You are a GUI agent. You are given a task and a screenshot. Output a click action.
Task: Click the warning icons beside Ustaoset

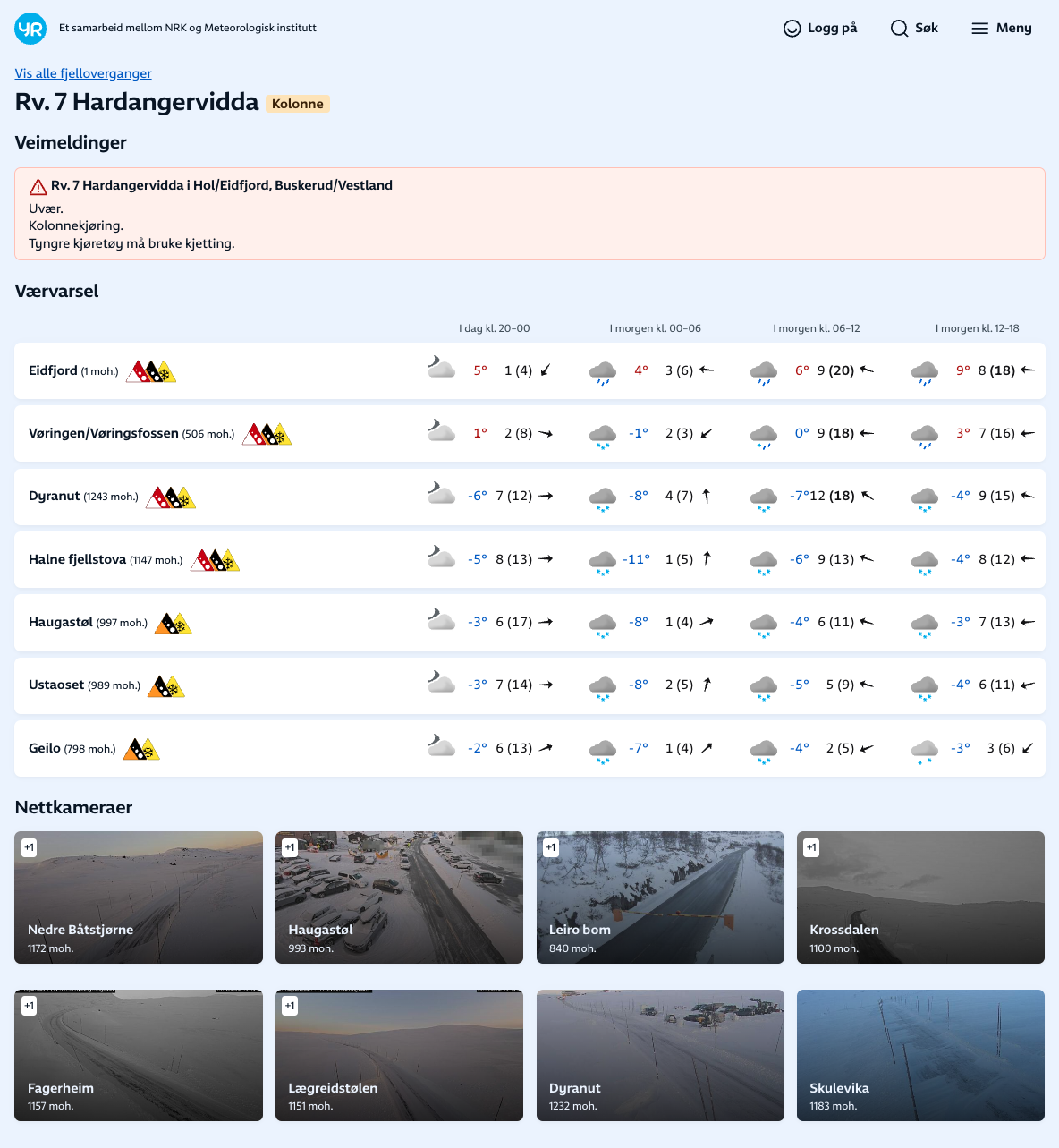166,686
